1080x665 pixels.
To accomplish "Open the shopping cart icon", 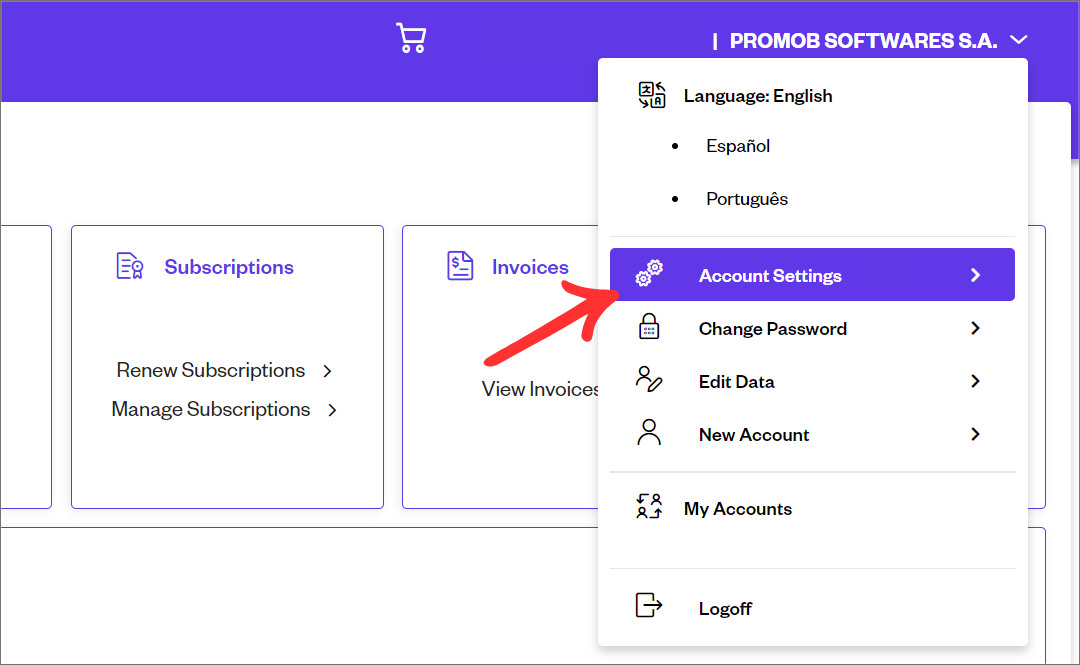I will point(411,39).
